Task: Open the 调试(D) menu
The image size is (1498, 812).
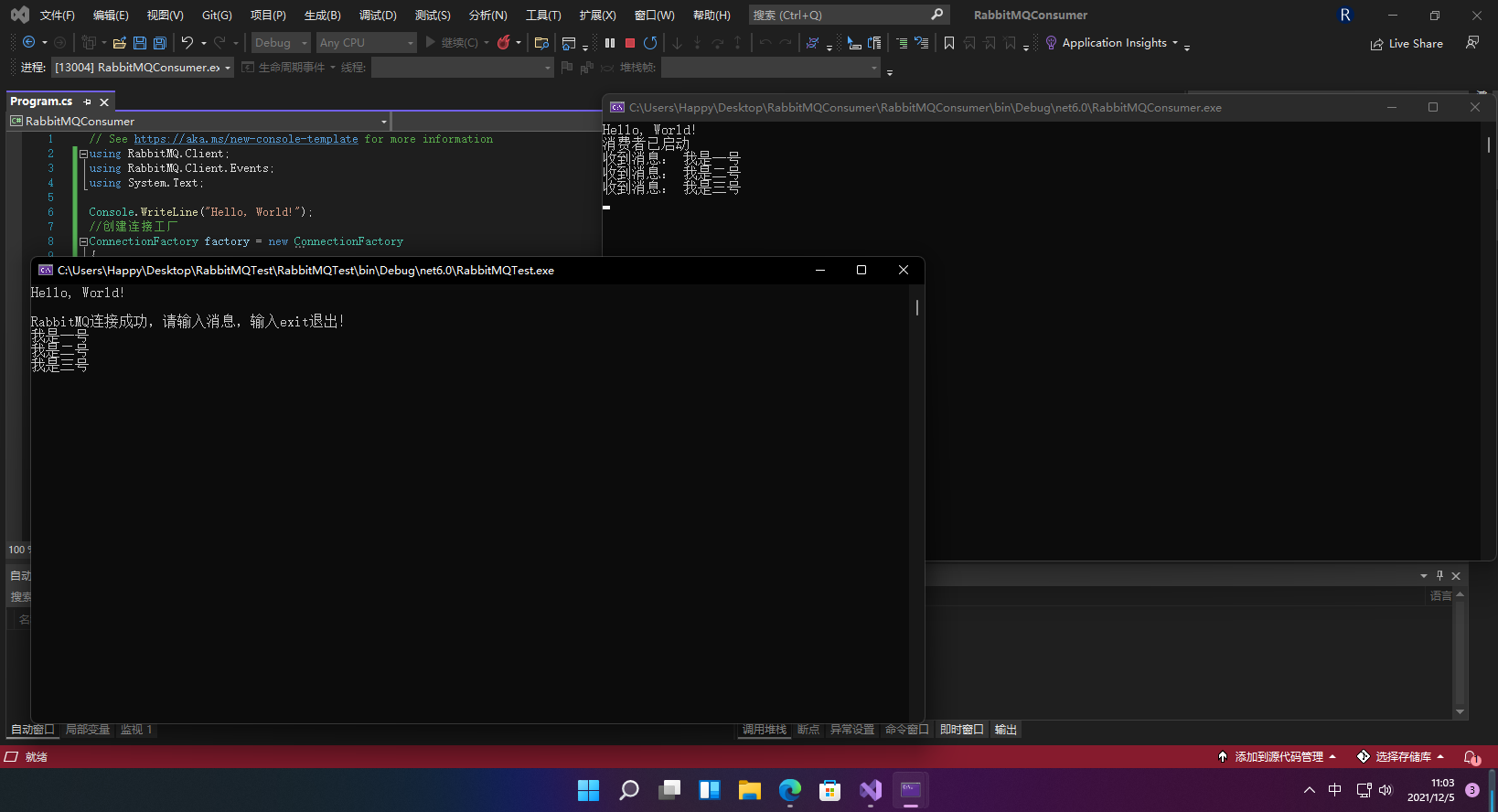Action: 378,16
